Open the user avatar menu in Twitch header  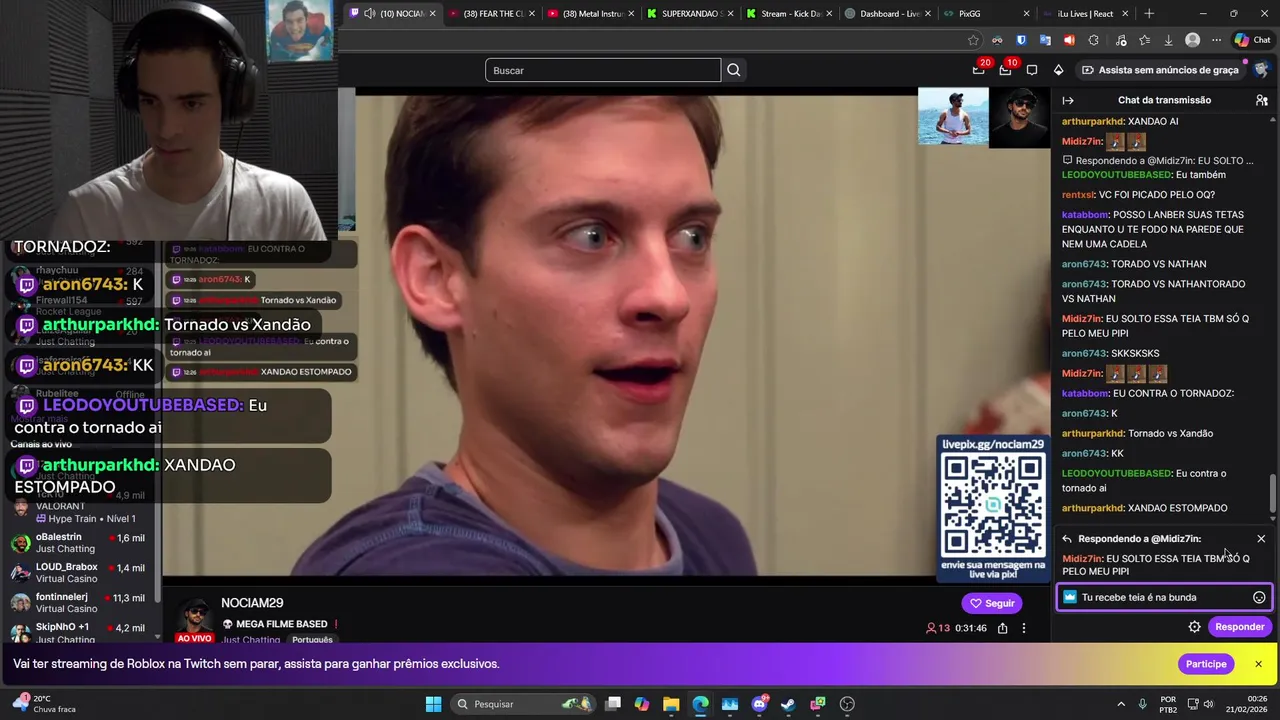coord(1261,70)
